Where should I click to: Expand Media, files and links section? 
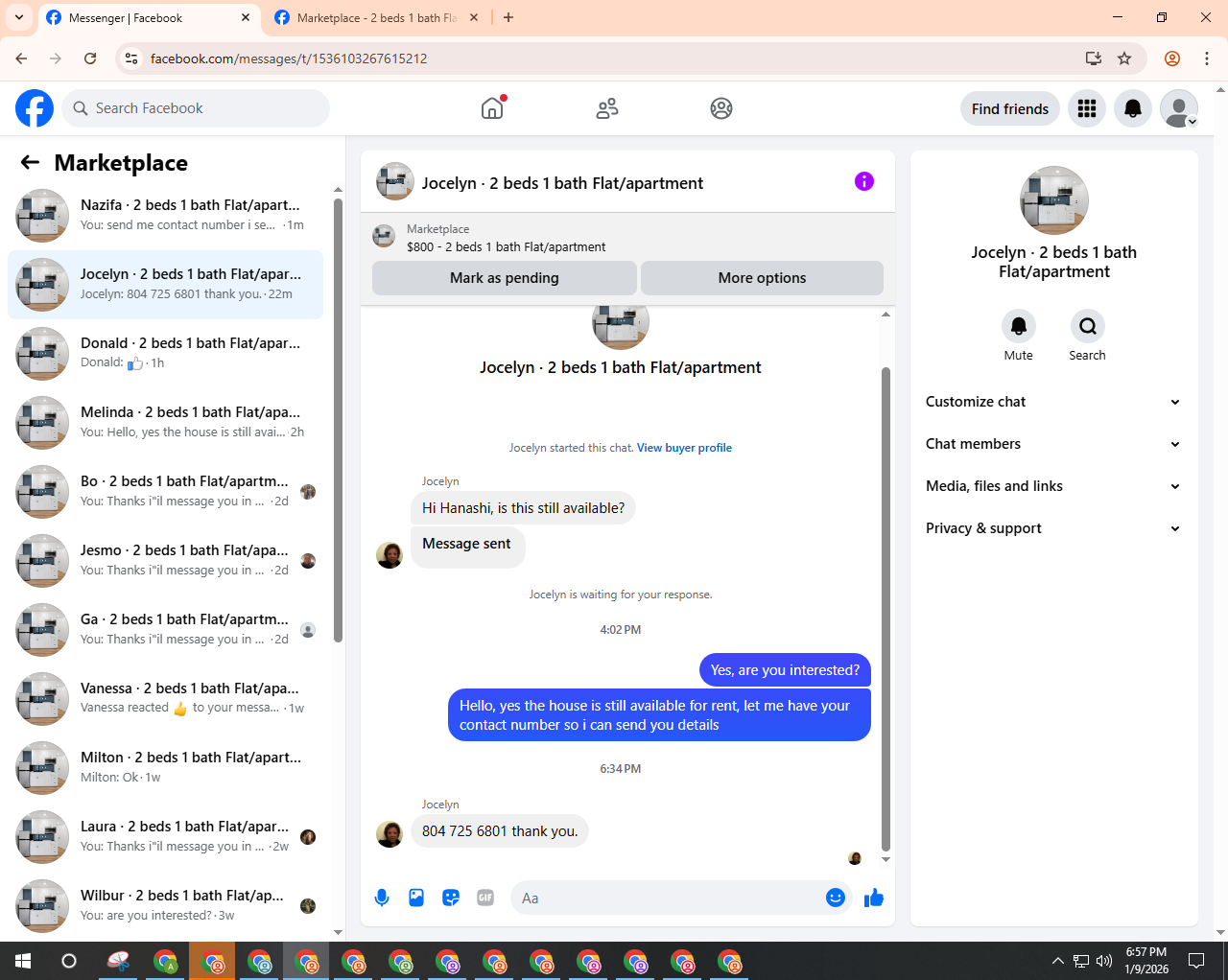[1053, 486]
